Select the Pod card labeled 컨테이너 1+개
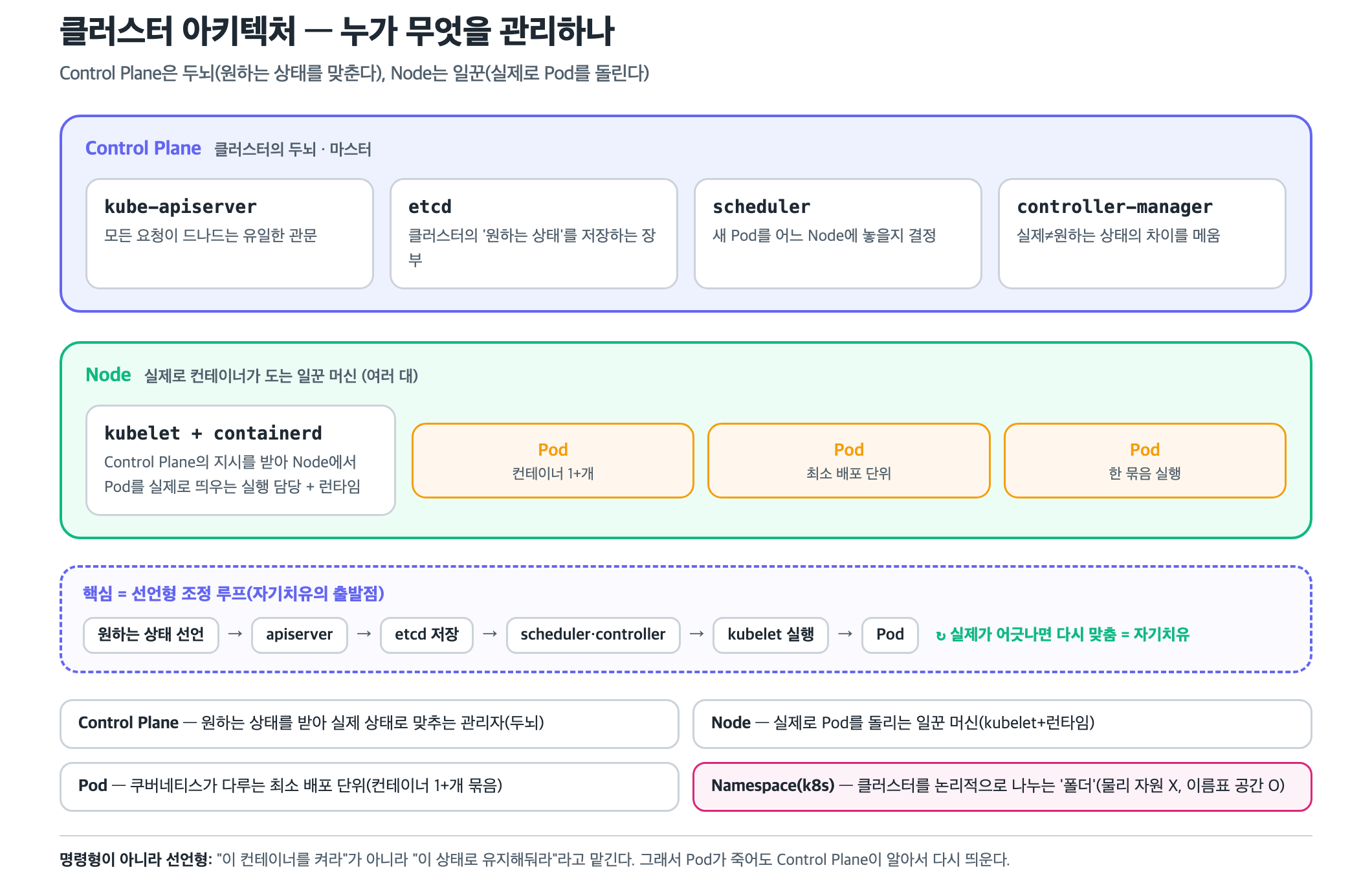This screenshot has width=1372, height=883. [x=553, y=460]
